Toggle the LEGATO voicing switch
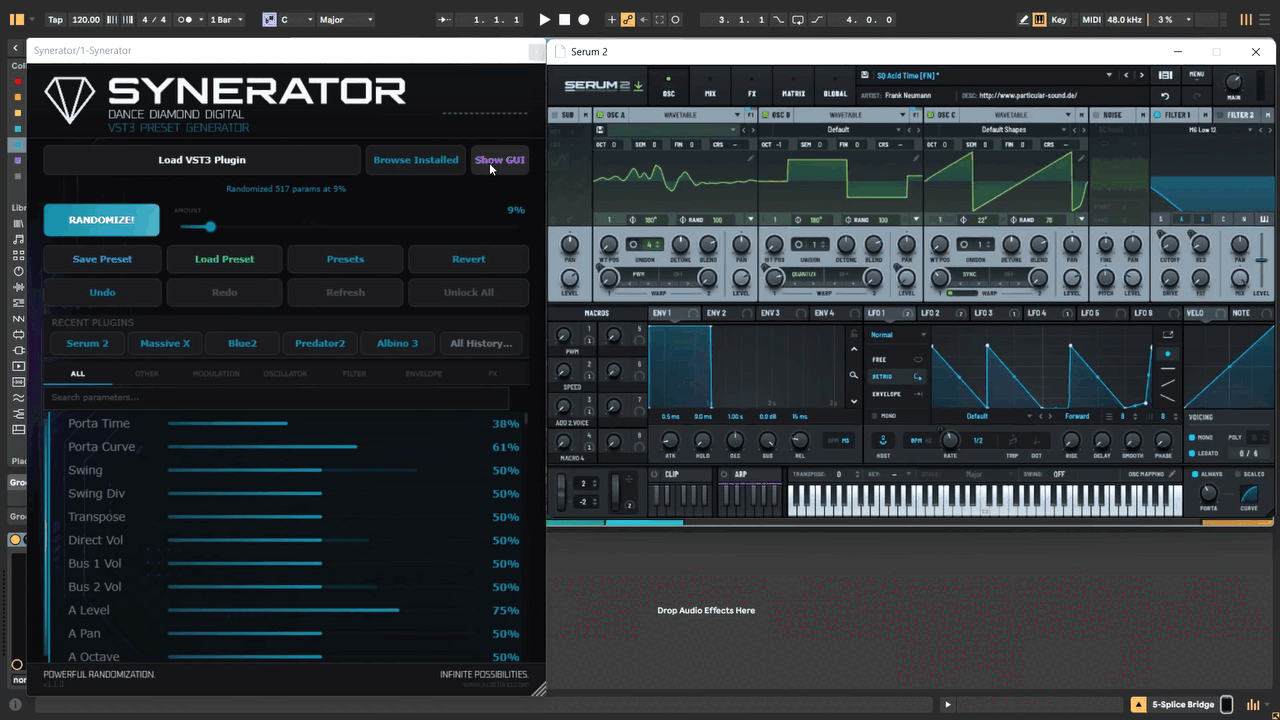Screen dimensions: 1280x720 click(x=1193, y=453)
